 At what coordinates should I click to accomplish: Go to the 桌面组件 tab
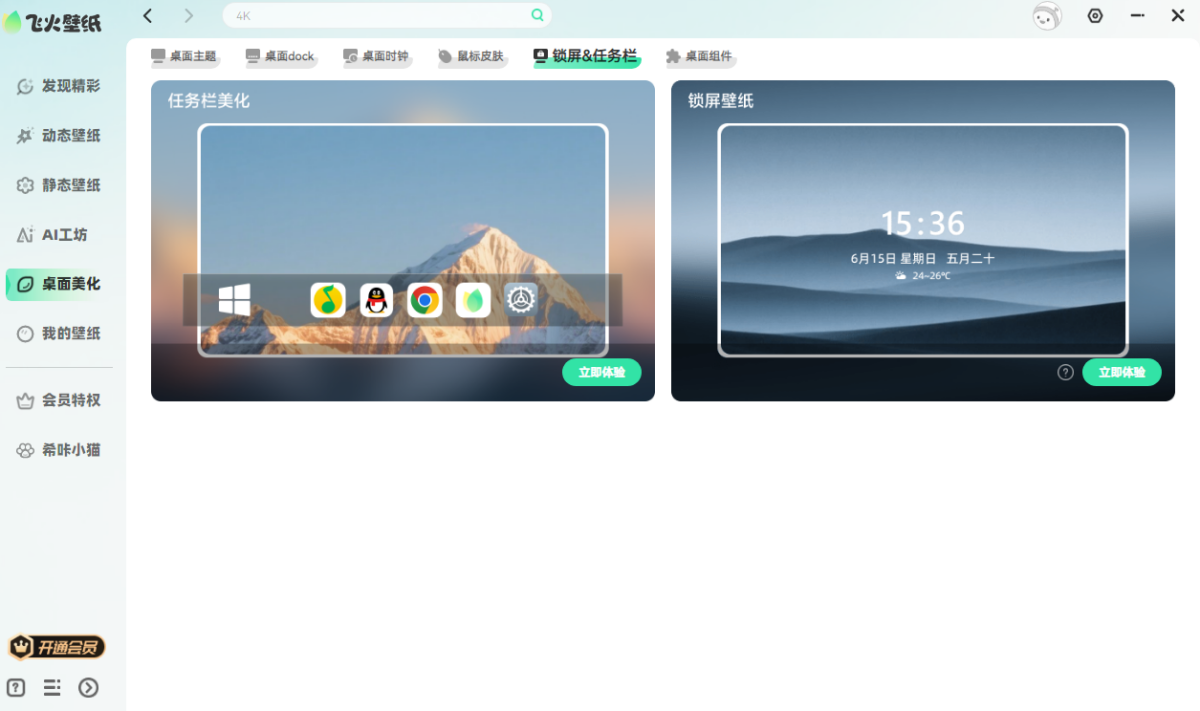[699, 56]
